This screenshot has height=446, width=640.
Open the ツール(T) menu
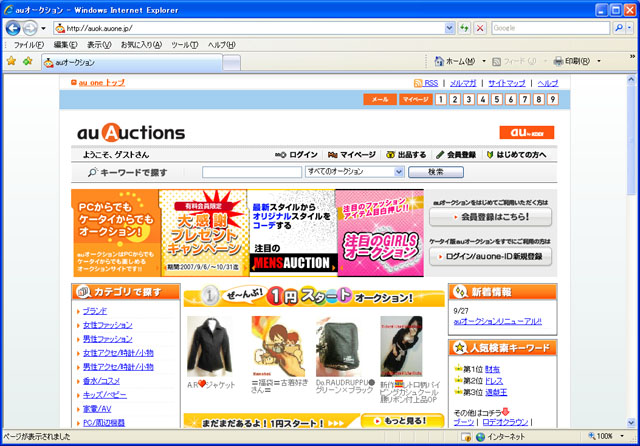tap(184, 44)
